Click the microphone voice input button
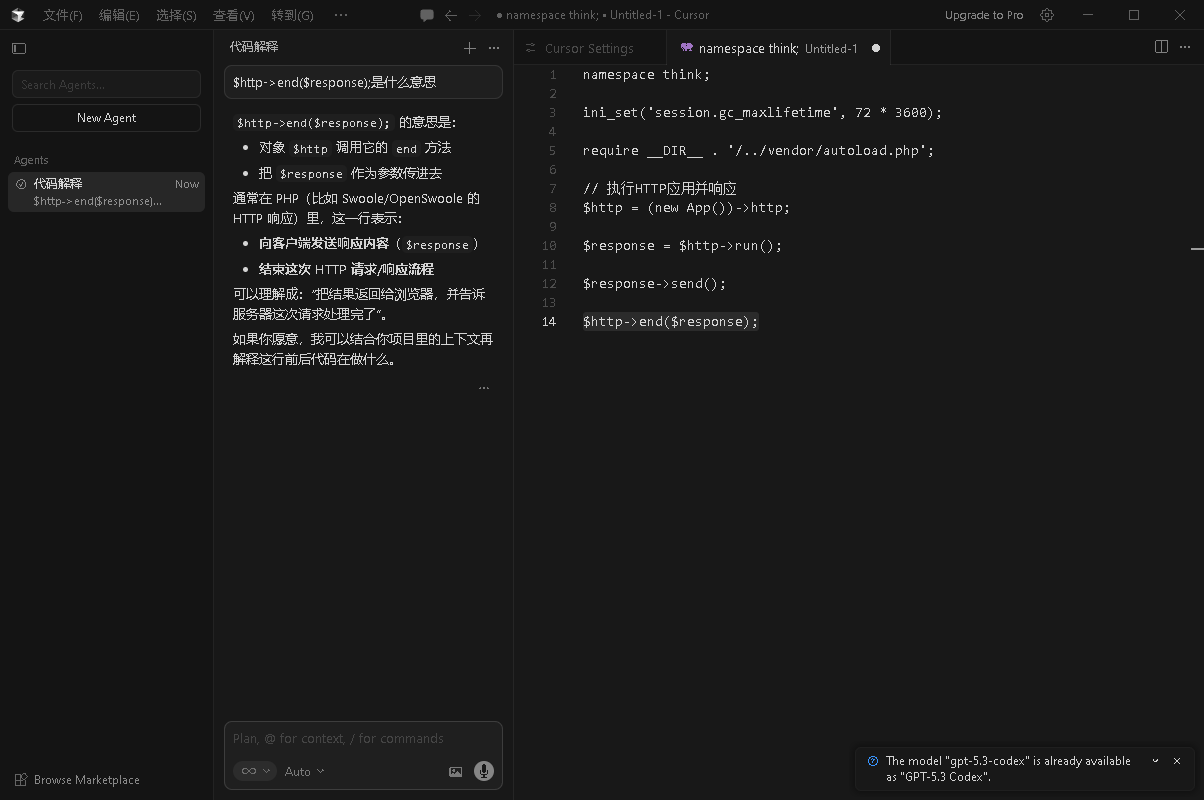1204x800 pixels. [x=484, y=771]
